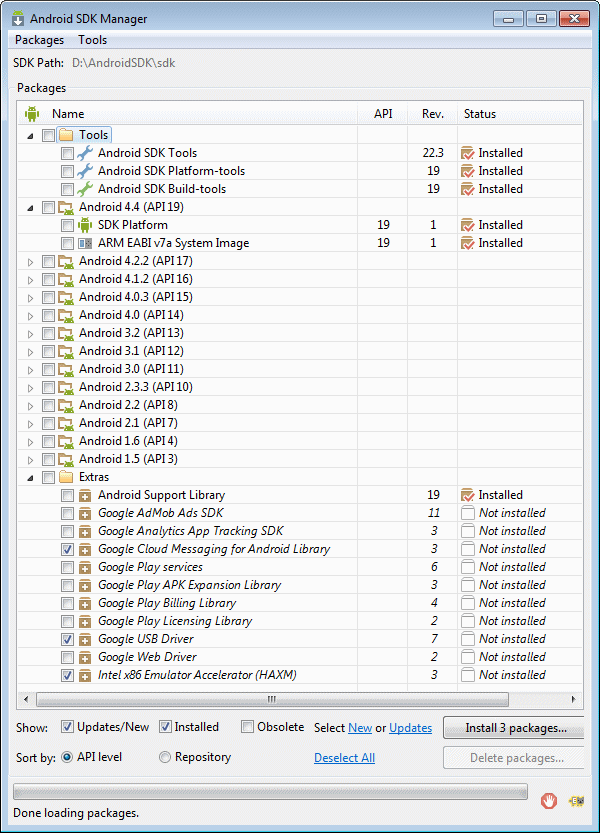Click the Status column header
600x833 pixels.
(520, 114)
